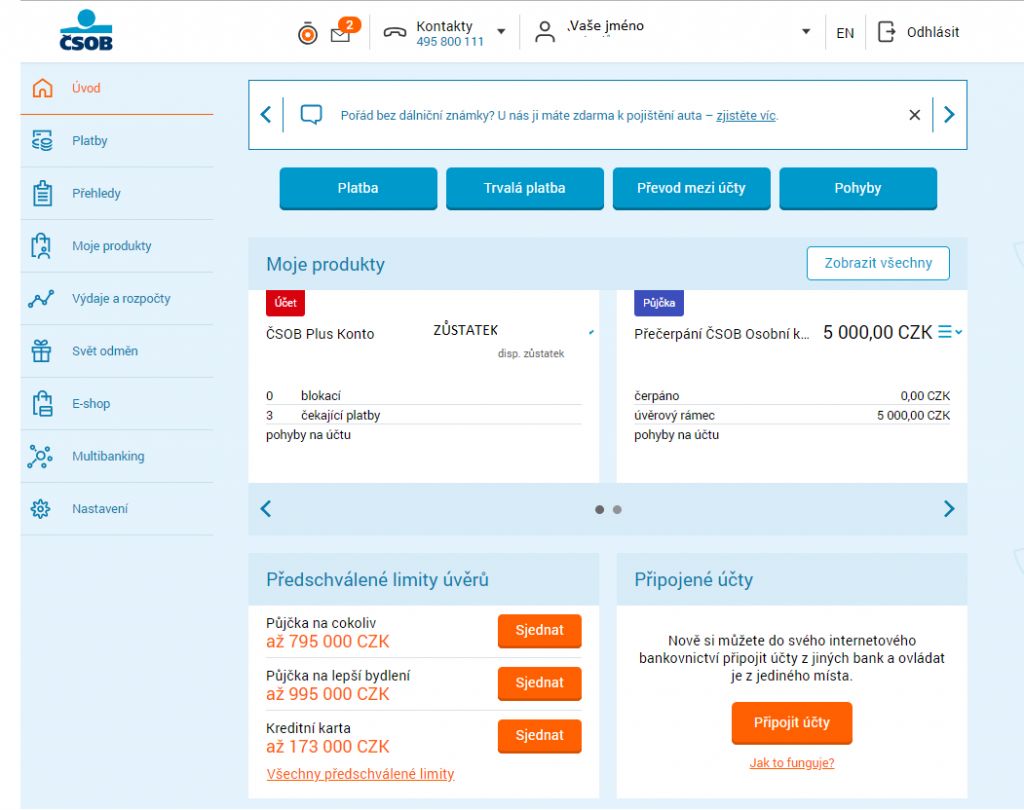Click the ČSOB logo

click(x=86, y=30)
